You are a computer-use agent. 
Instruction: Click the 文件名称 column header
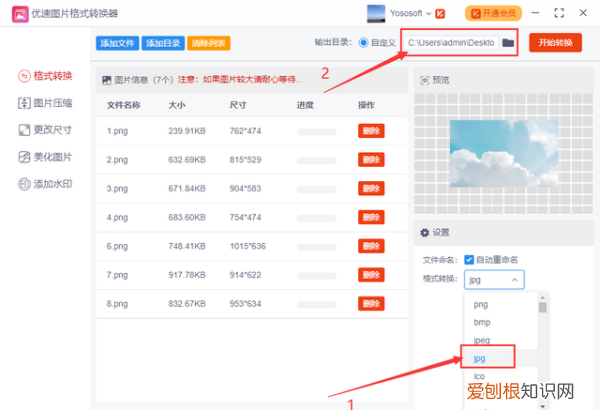[124, 105]
